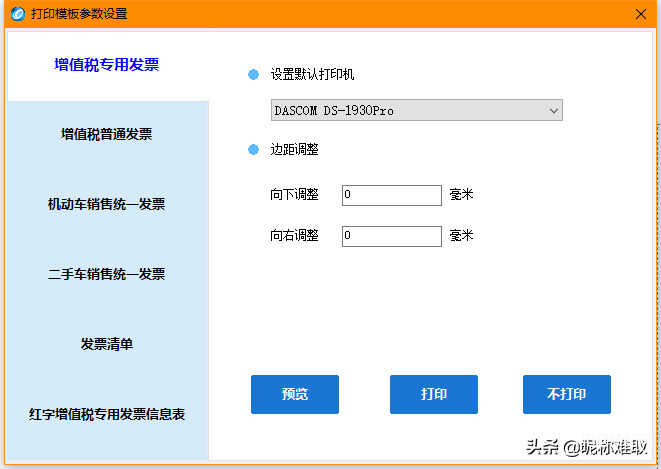This screenshot has height=469, width=661.
Task: Click the 设置默认打印机 label
Action: pyautogui.click(x=312, y=75)
